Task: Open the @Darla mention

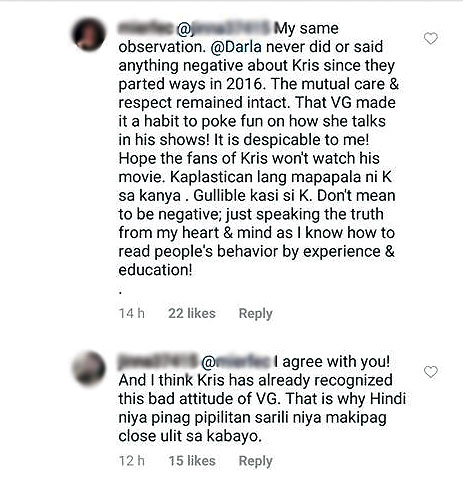Action: click(x=236, y=47)
